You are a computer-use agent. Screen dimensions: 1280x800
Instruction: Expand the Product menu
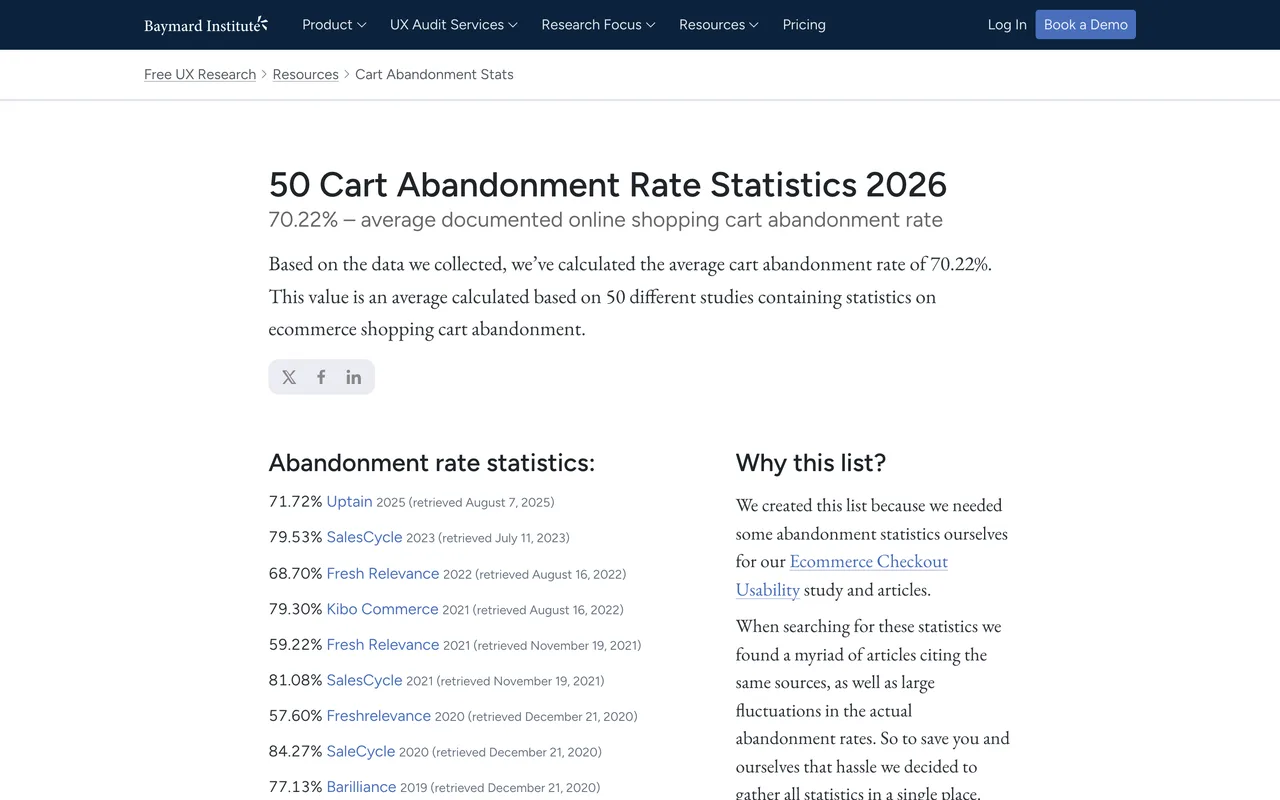point(334,25)
